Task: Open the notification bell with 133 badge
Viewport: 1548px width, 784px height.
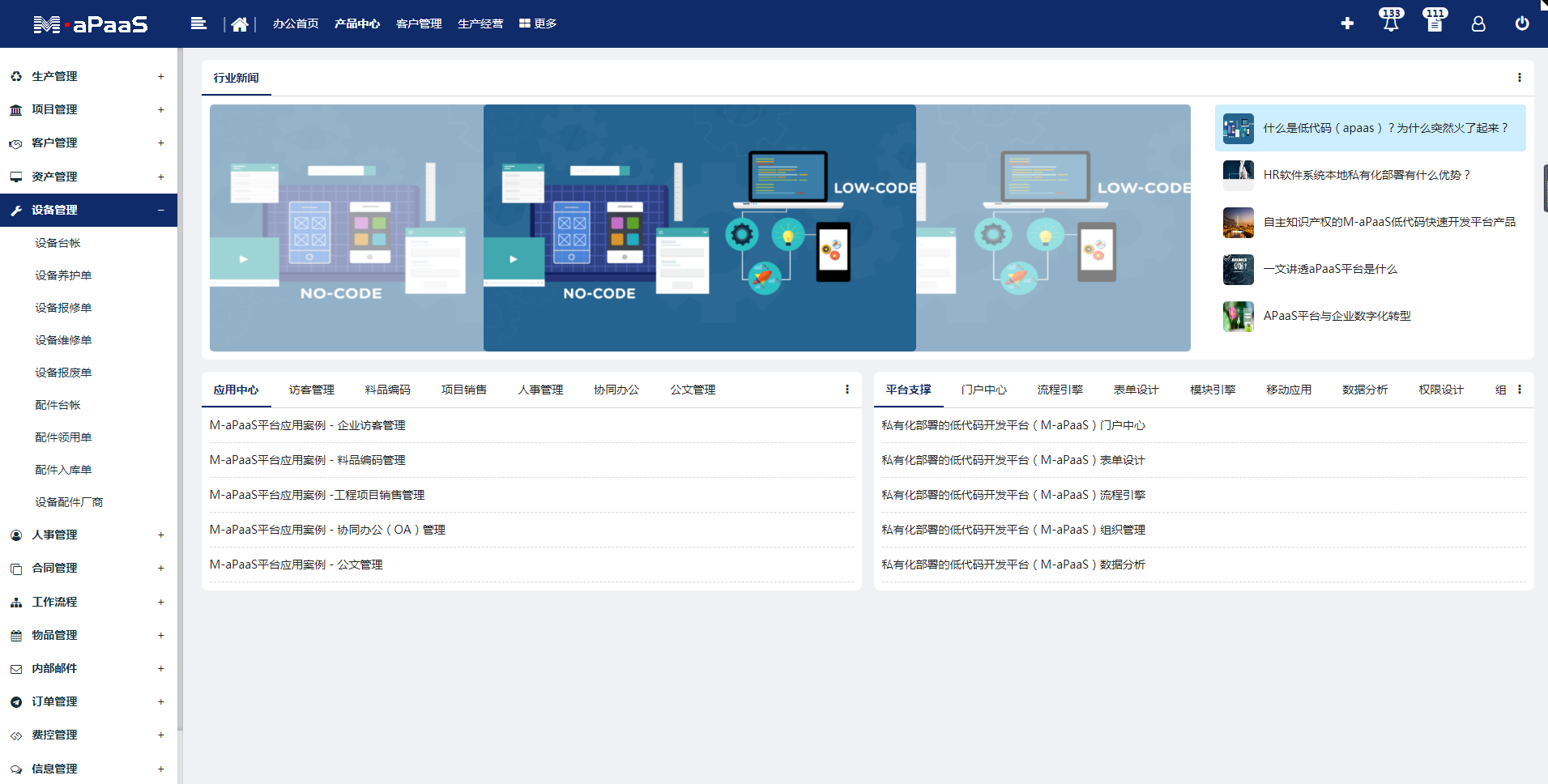Action: (x=1391, y=20)
